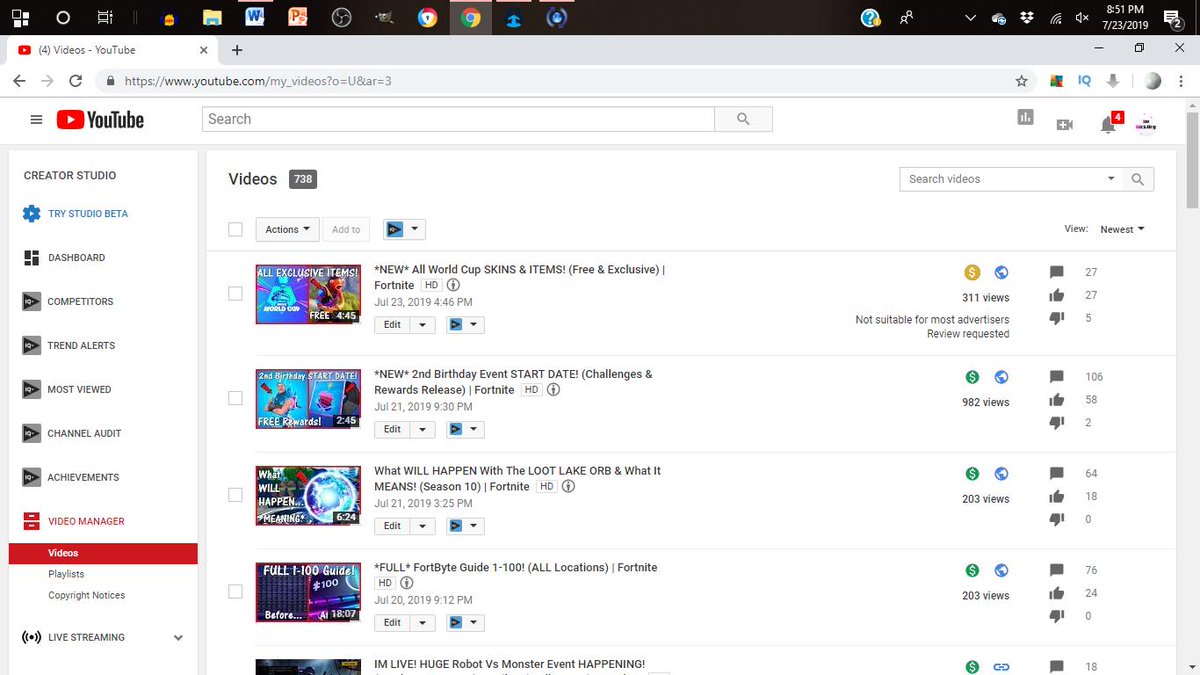The height and width of the screenshot is (675, 1200).
Task: Click Edit button for World Cup SKINS video
Action: [392, 325]
